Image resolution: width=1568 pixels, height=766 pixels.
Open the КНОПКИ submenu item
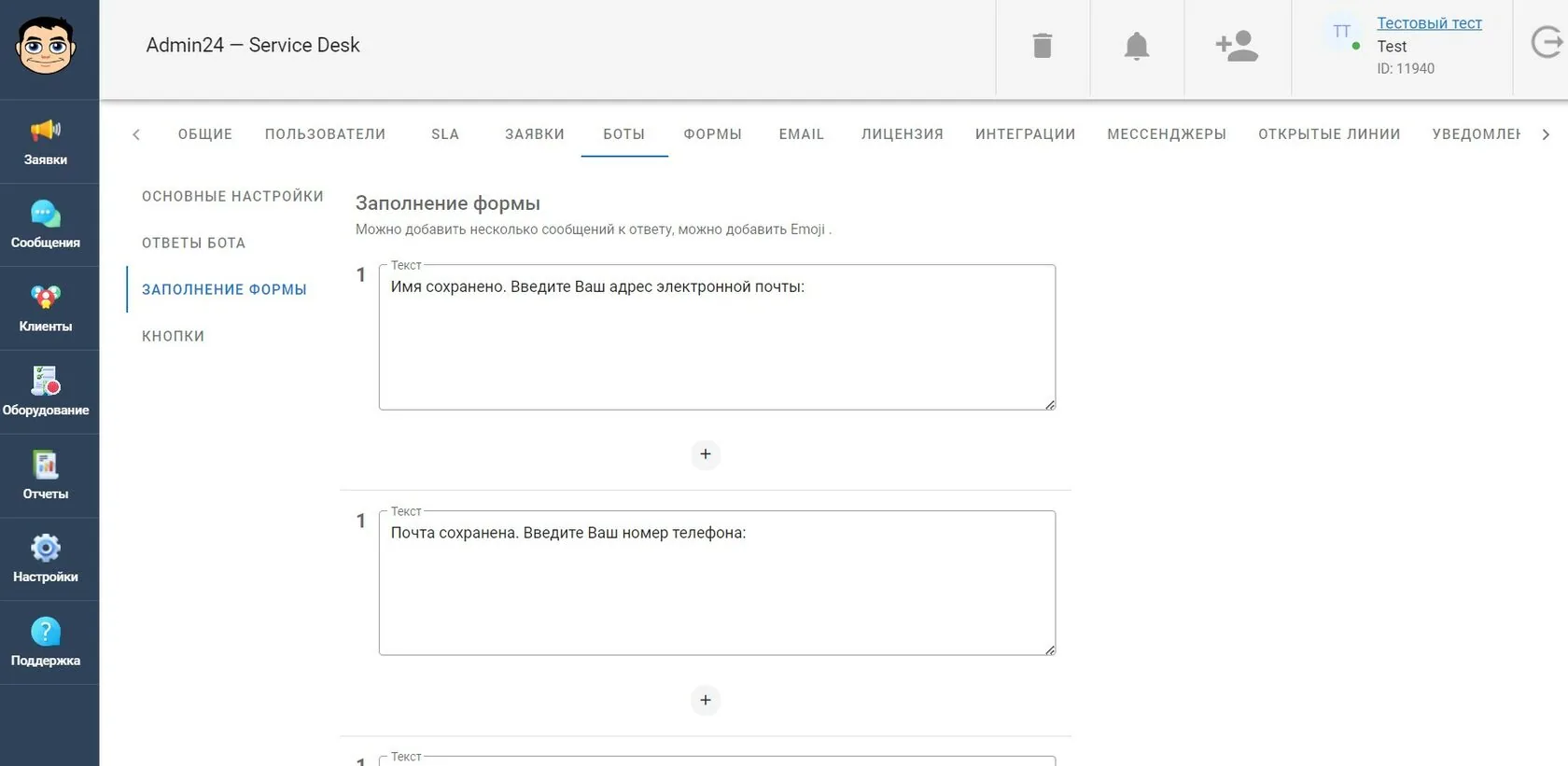(x=173, y=336)
